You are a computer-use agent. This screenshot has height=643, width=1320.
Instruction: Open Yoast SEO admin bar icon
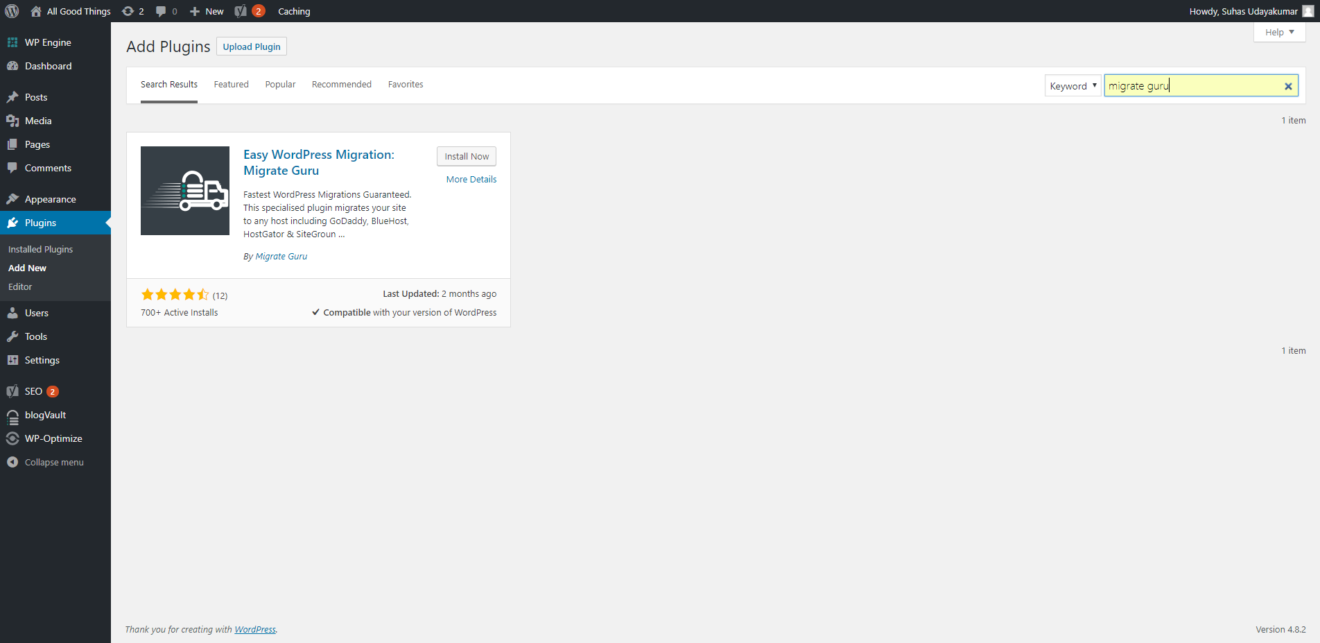pos(250,11)
